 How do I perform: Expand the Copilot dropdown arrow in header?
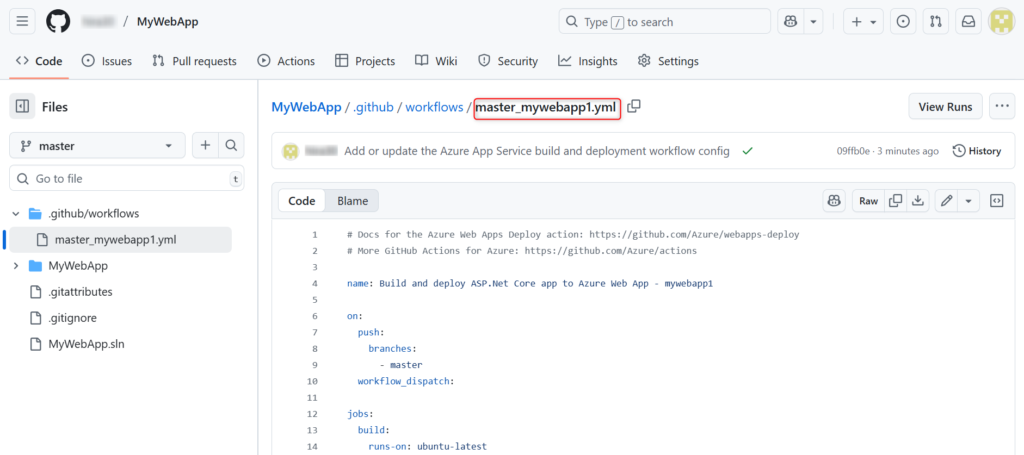(813, 22)
